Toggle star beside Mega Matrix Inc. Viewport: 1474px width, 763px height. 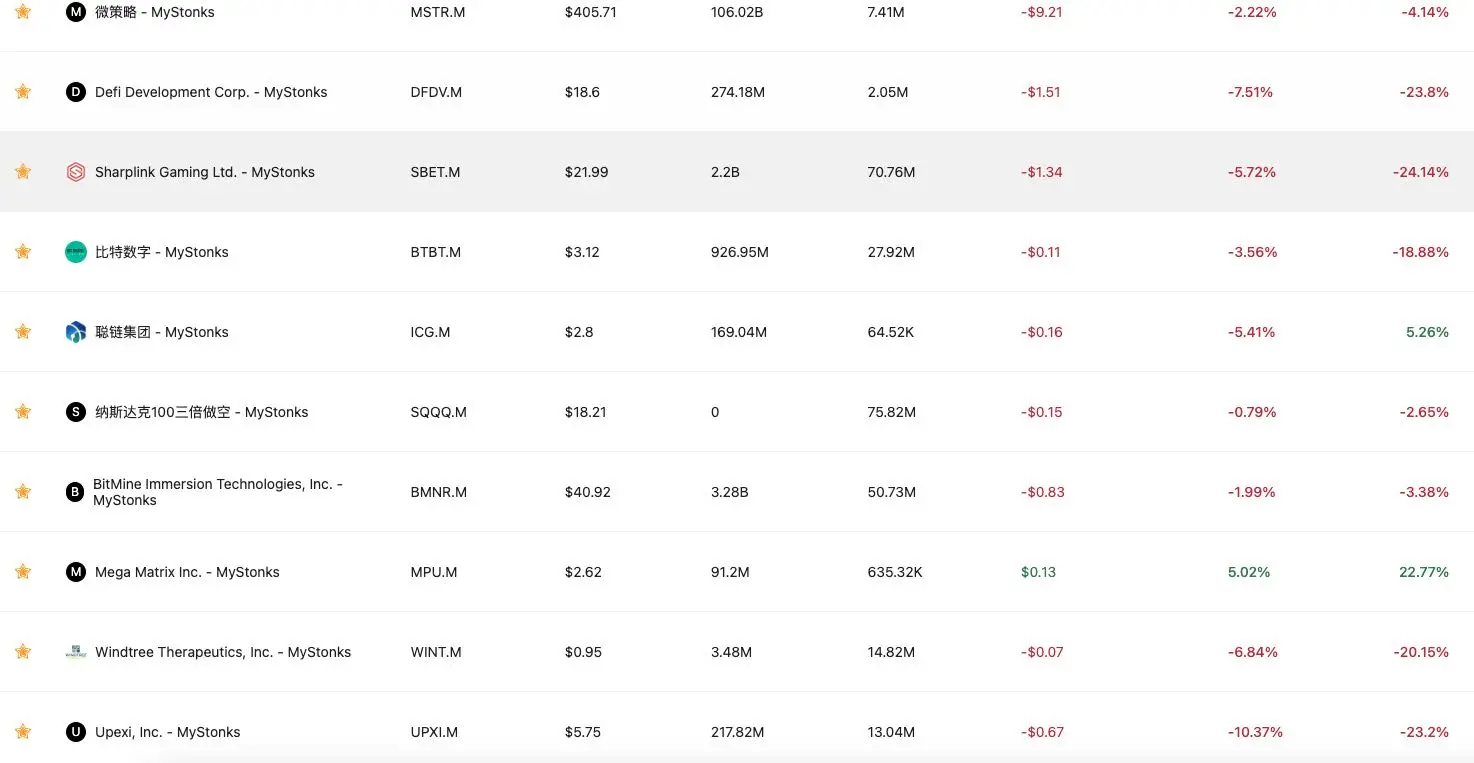click(x=23, y=572)
